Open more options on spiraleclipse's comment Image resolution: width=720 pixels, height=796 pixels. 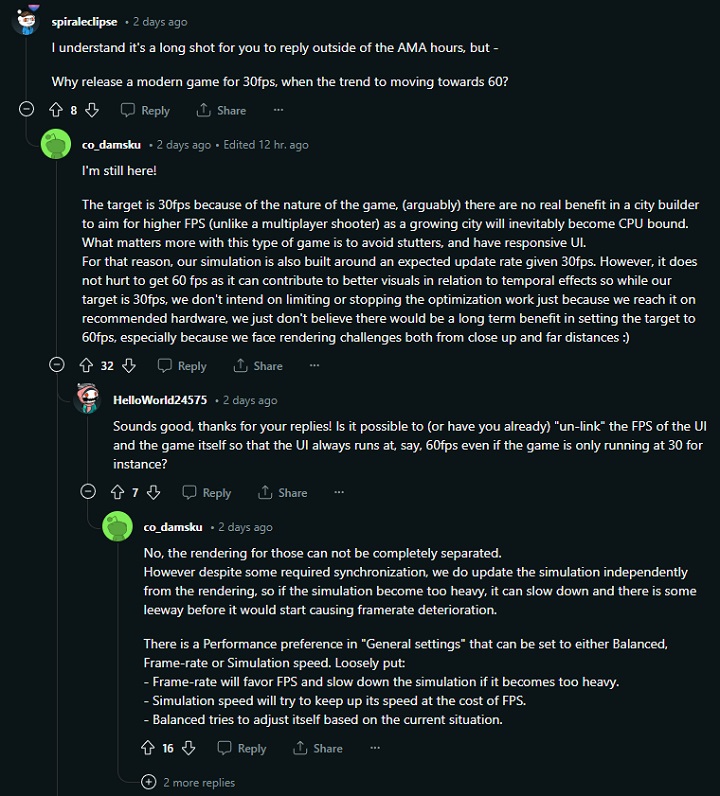pyautogui.click(x=278, y=110)
